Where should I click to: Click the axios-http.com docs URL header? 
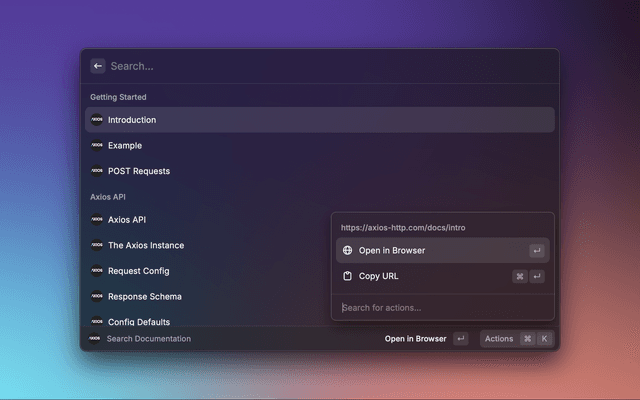[402, 228]
